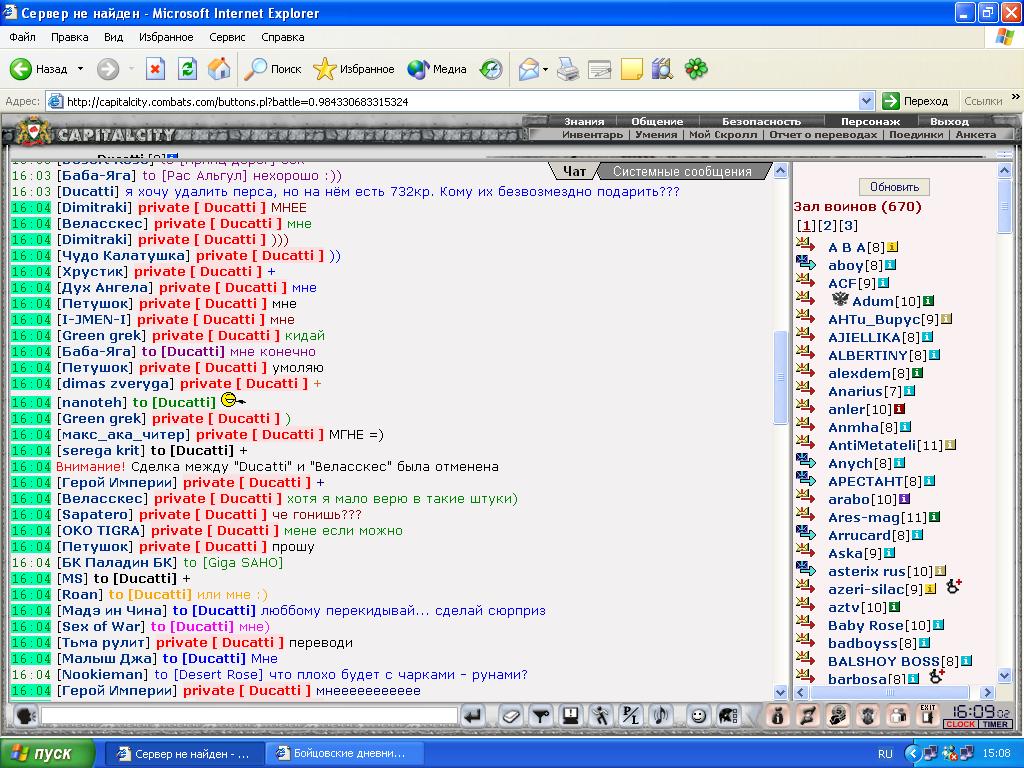Click the пуск Start button
1024x768 pixels.
click(46, 754)
